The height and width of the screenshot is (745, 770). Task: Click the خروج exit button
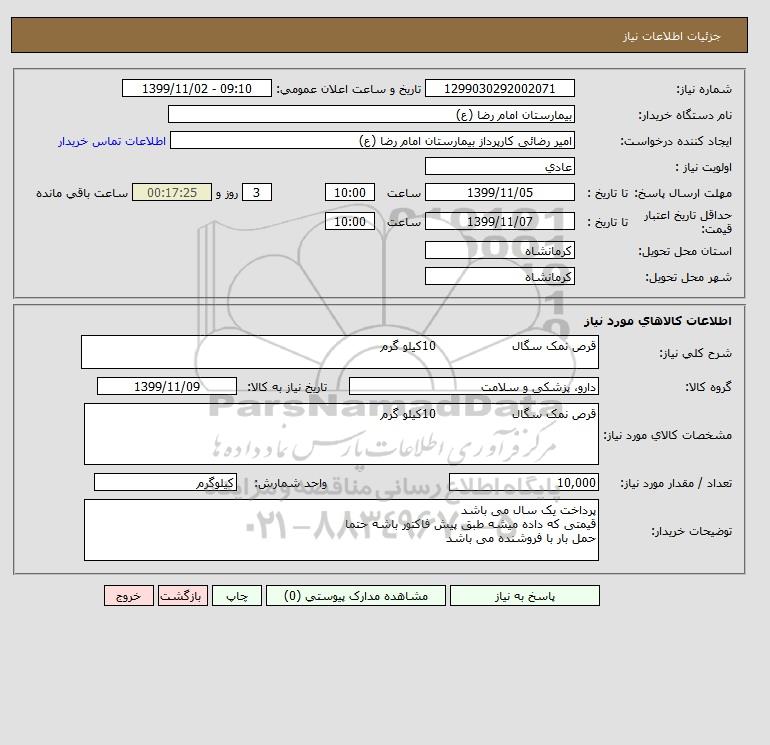(x=129, y=596)
